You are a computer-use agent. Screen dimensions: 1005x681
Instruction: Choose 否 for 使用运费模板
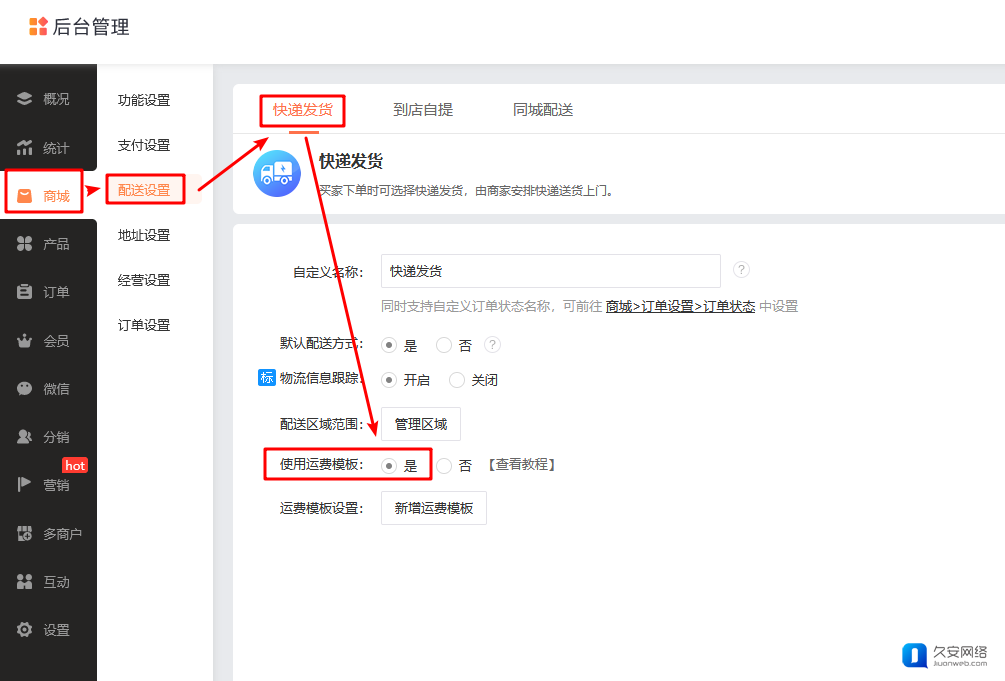pyautogui.click(x=445, y=465)
